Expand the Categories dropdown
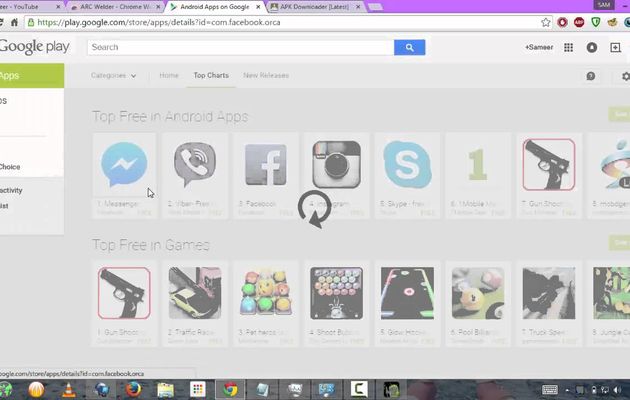 coord(113,76)
